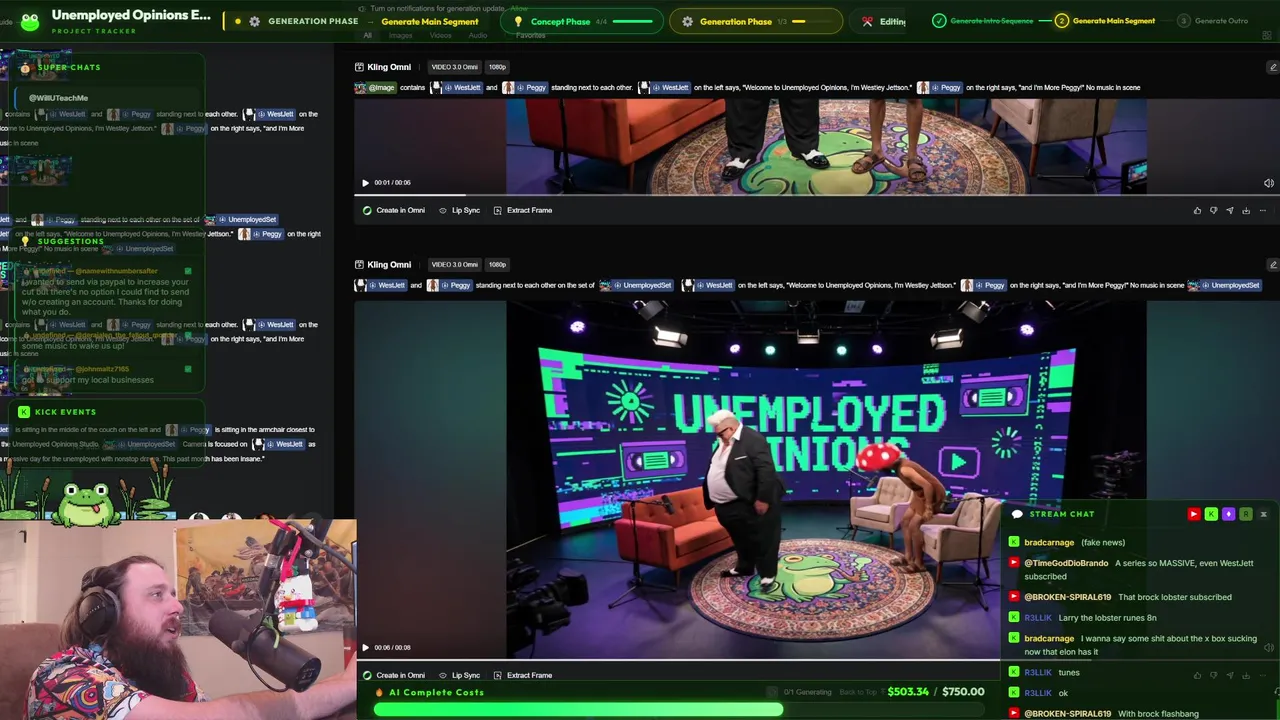Toggle the purple platform filter in Stream Chat
The height and width of the screenshot is (720, 1280).
pyautogui.click(x=1228, y=514)
